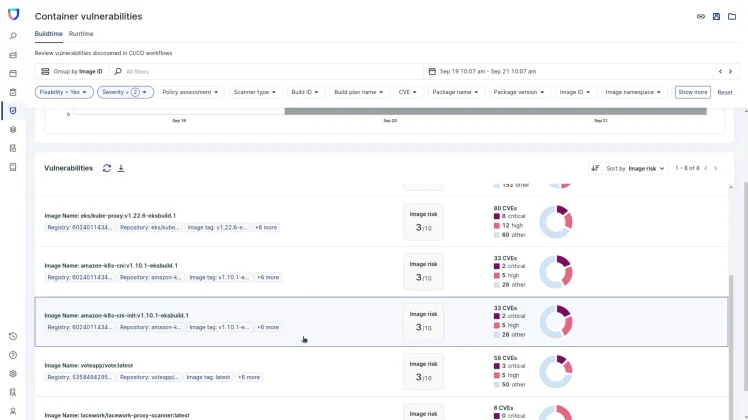
Task: Open saved views folder icon
Action: point(732,17)
